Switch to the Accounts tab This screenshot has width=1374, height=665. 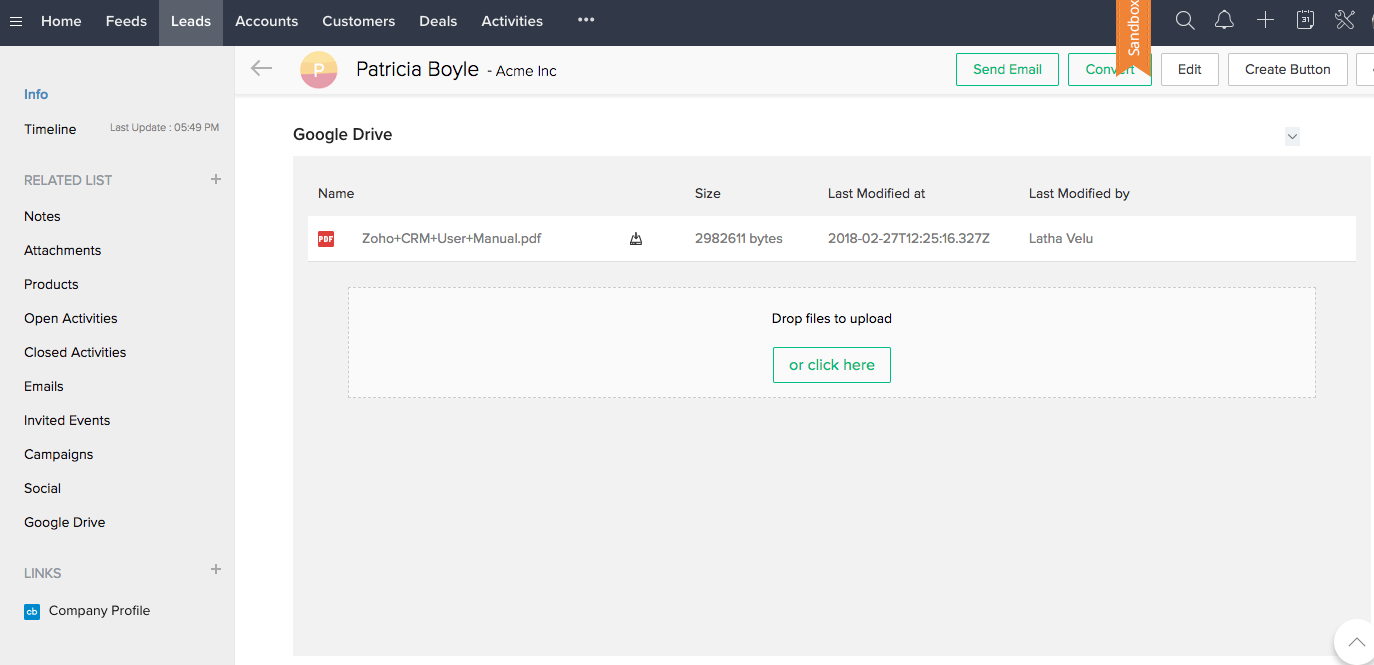coord(266,21)
